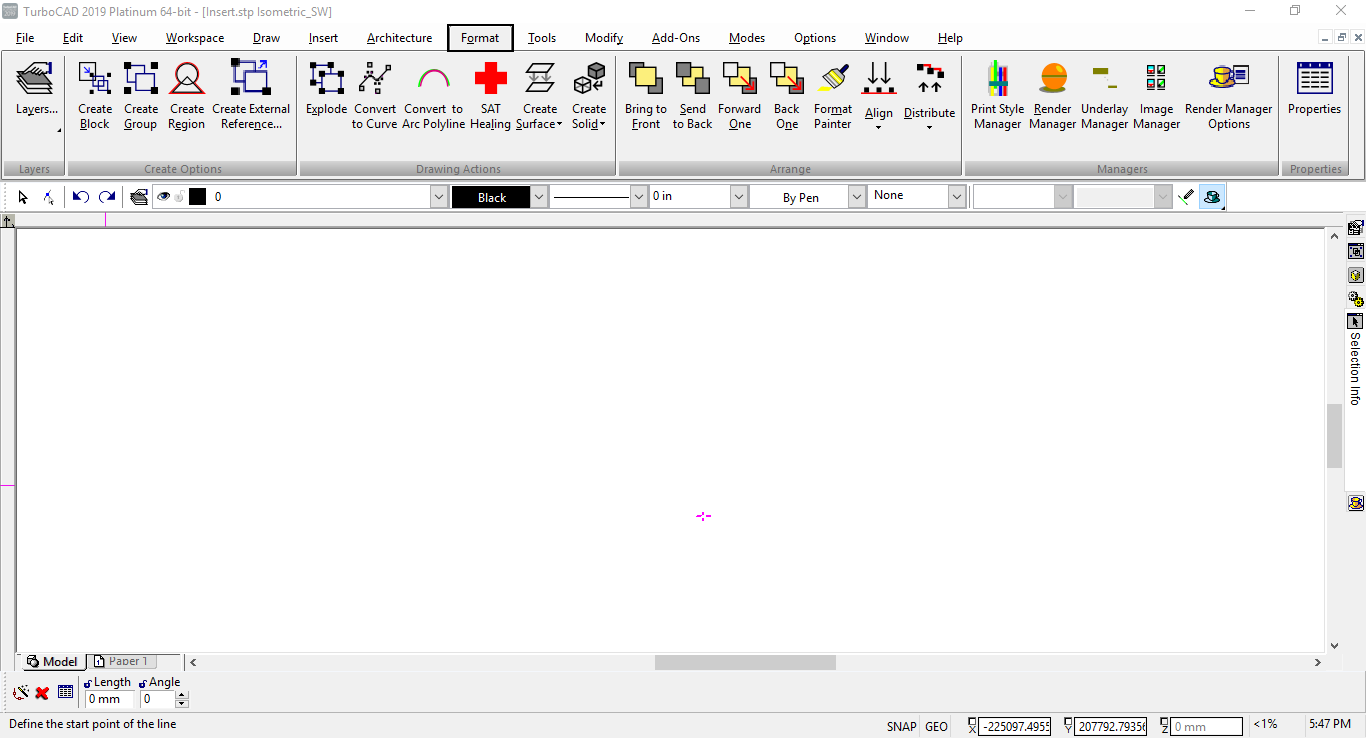This screenshot has height=738, width=1366.
Task: Open the Properties panel
Action: pyautogui.click(x=1315, y=88)
